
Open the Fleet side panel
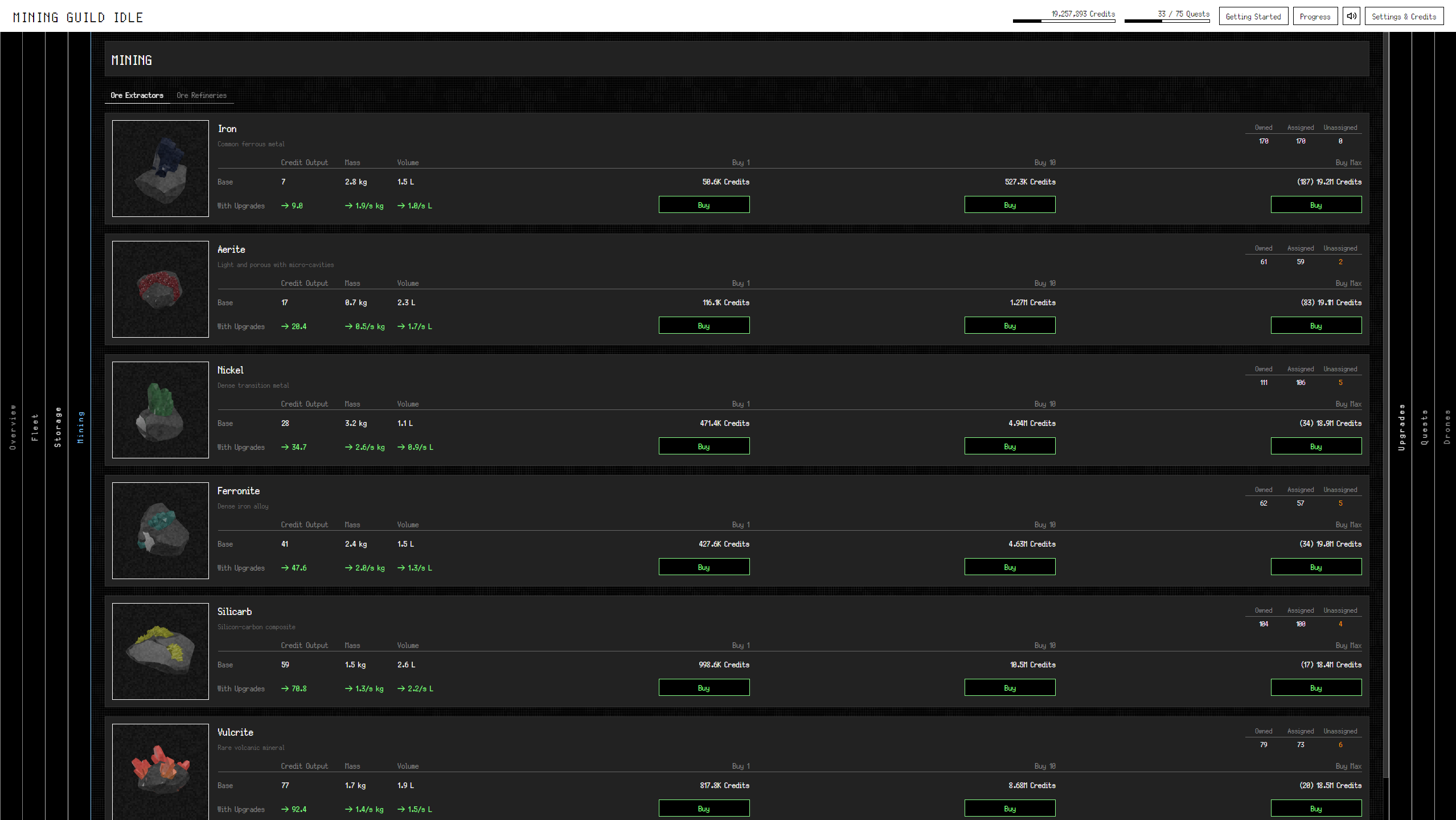(x=34, y=426)
